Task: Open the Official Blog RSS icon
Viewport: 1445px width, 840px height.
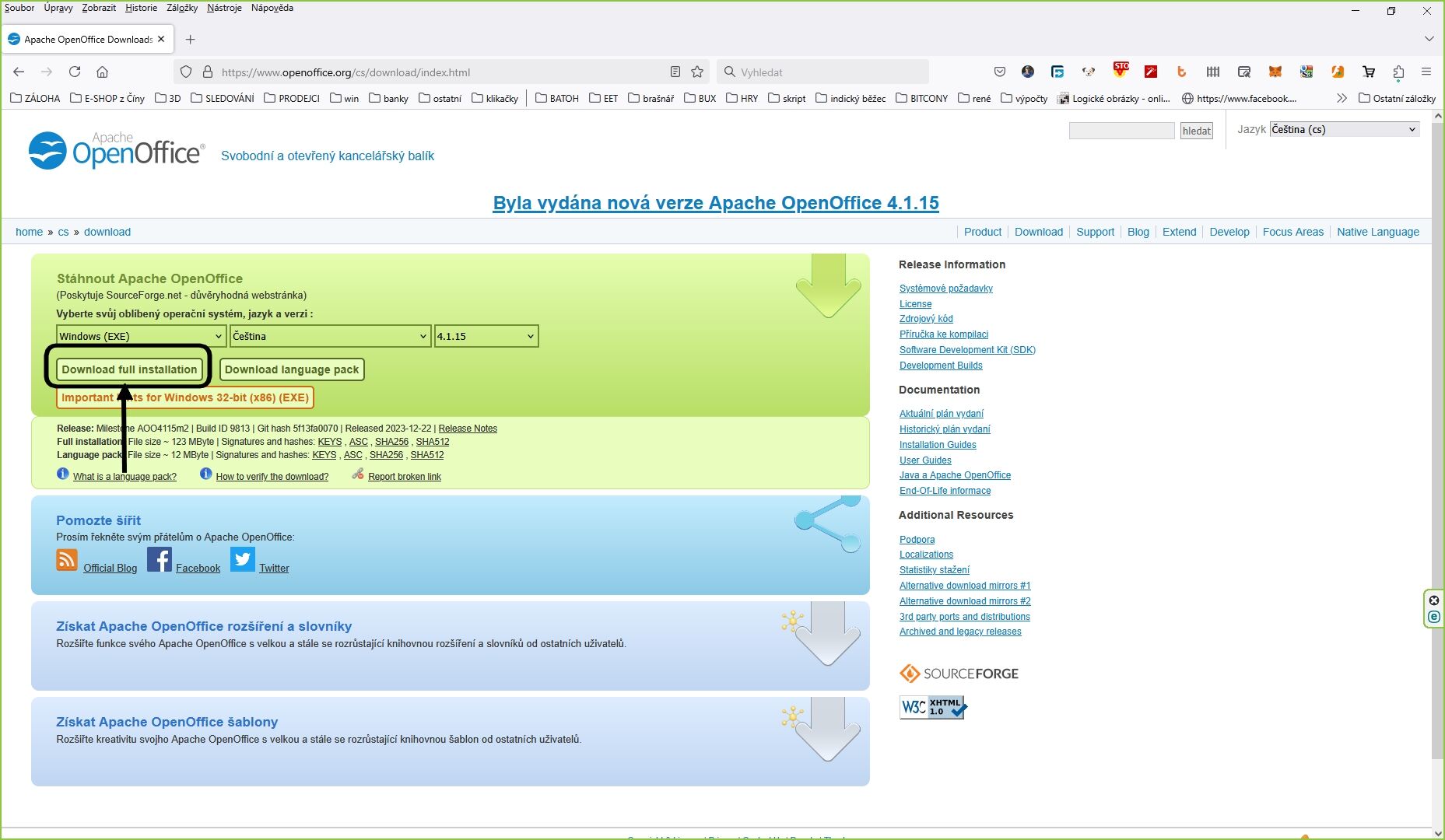Action: coord(67,560)
